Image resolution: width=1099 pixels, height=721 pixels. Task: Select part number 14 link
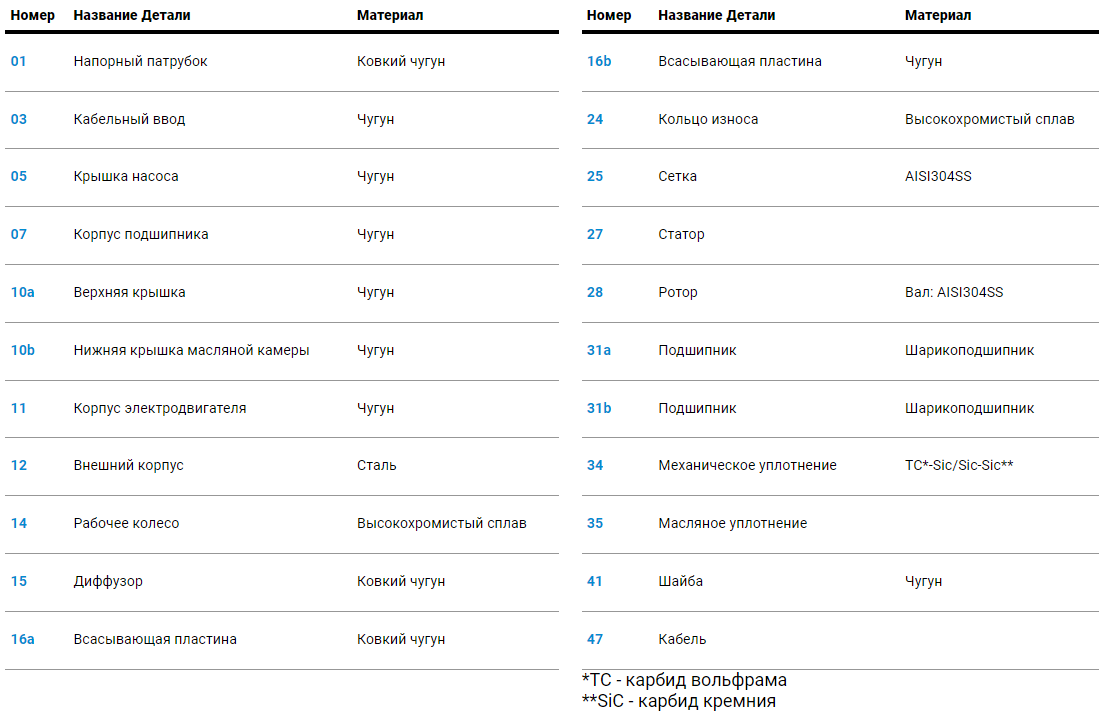pyautogui.click(x=19, y=523)
